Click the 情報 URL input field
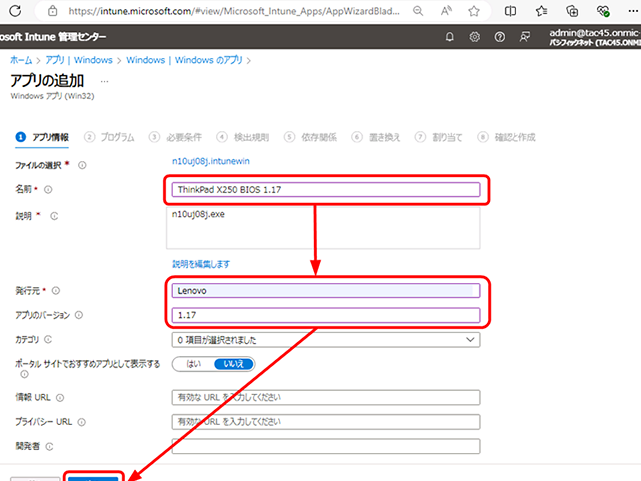Image resolution: width=641 pixels, height=481 pixels. point(326,398)
